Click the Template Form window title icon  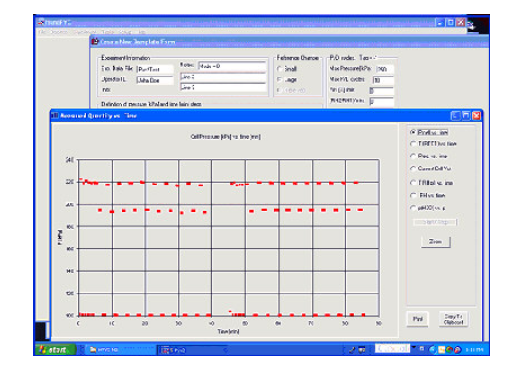[x=96, y=42]
